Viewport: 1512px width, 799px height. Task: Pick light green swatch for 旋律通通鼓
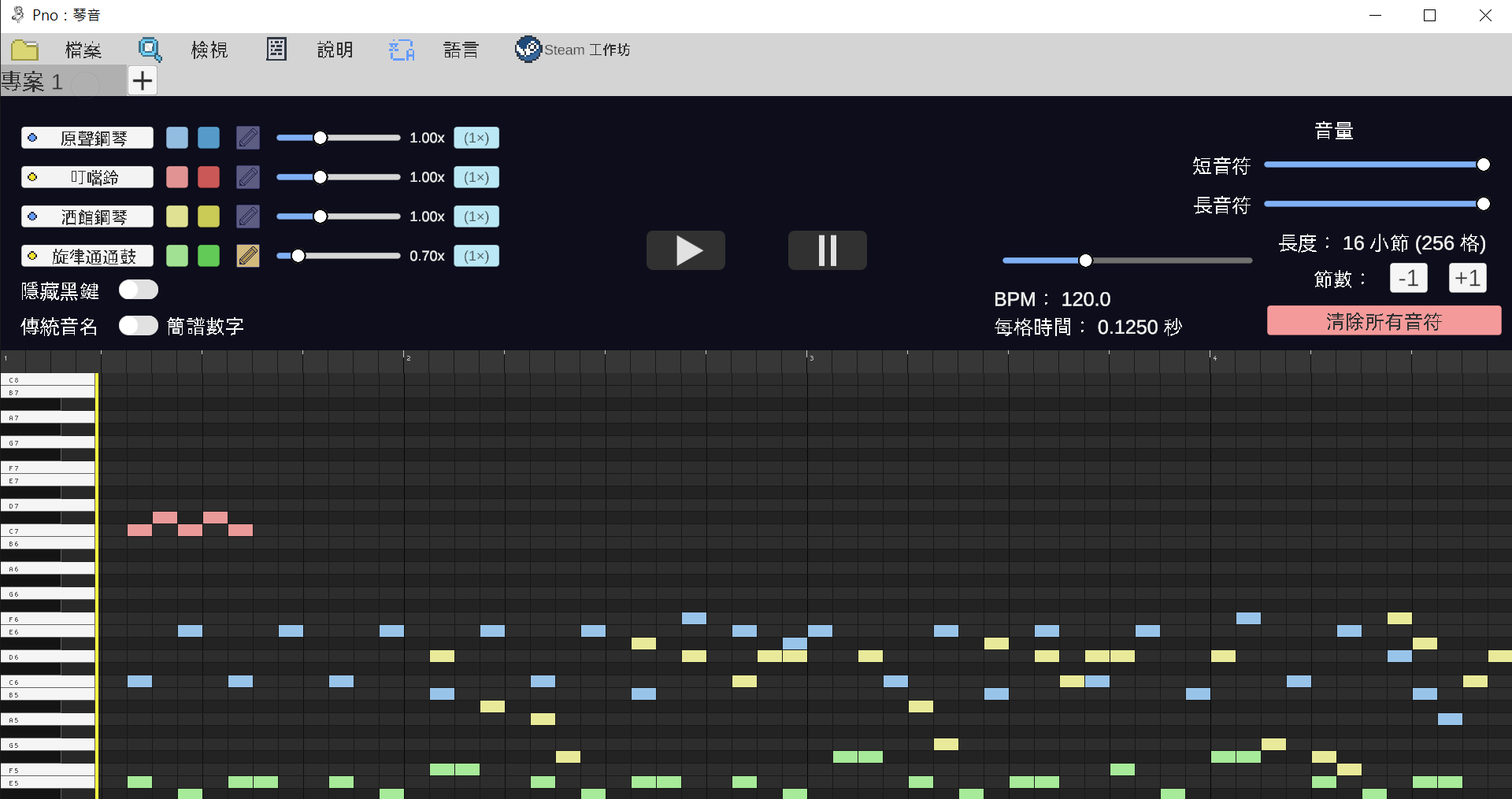point(177,256)
